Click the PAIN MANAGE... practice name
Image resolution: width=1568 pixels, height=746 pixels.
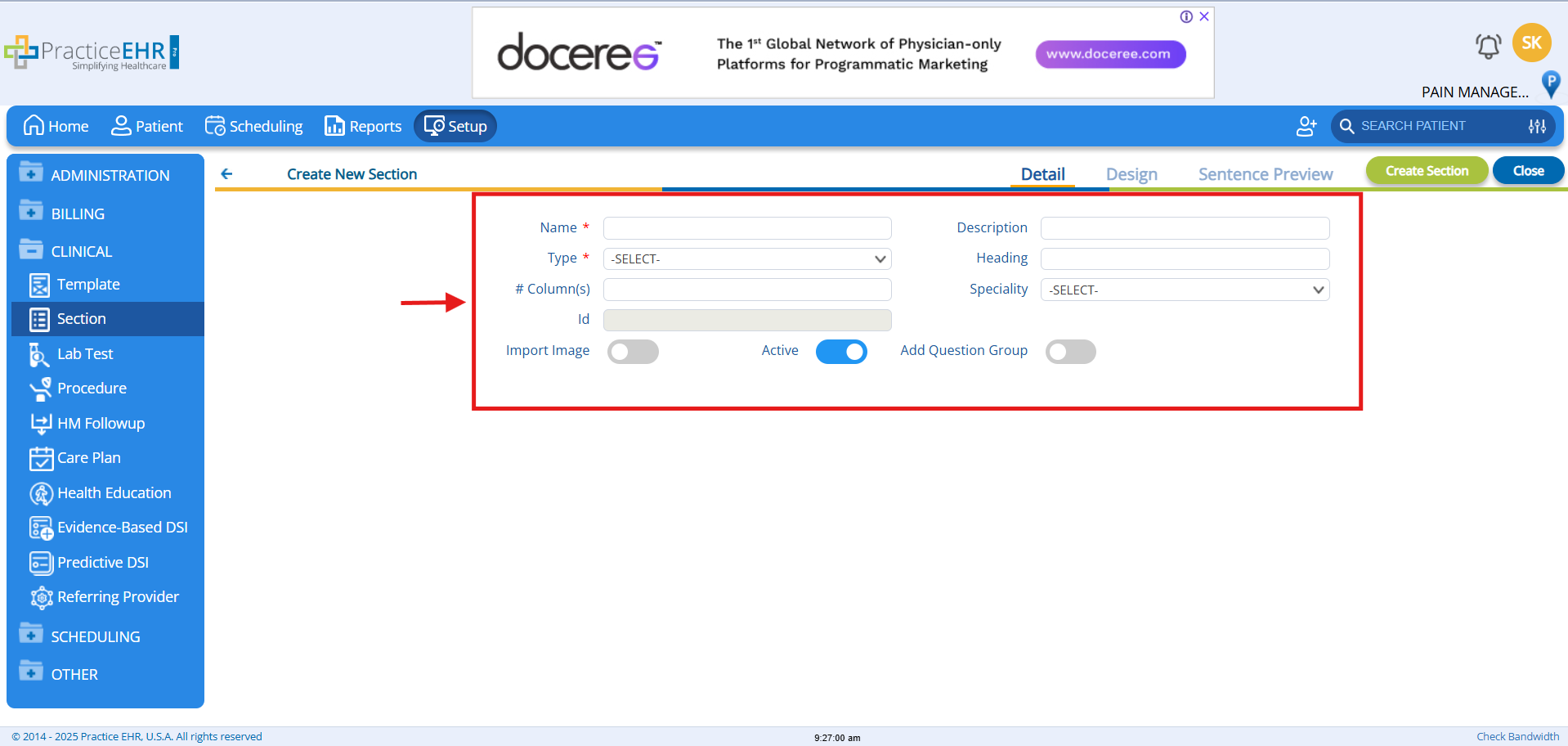click(1475, 92)
